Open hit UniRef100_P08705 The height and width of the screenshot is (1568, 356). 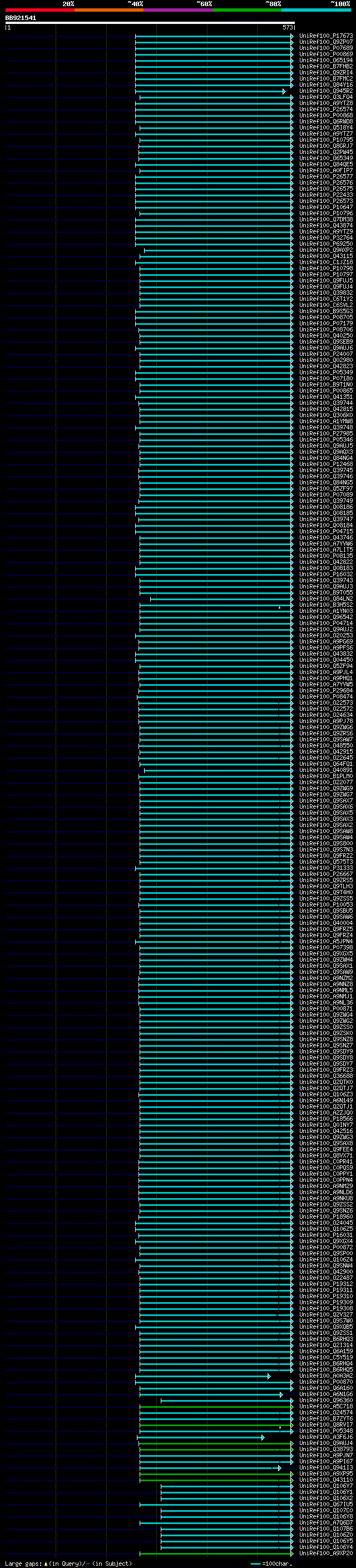pyautogui.click(x=326, y=317)
